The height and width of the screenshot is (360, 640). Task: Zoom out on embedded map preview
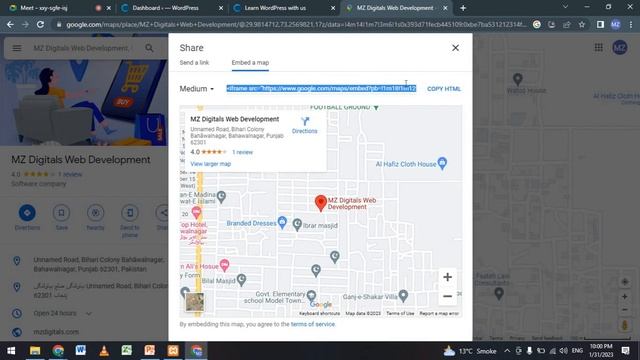pyautogui.click(x=447, y=296)
